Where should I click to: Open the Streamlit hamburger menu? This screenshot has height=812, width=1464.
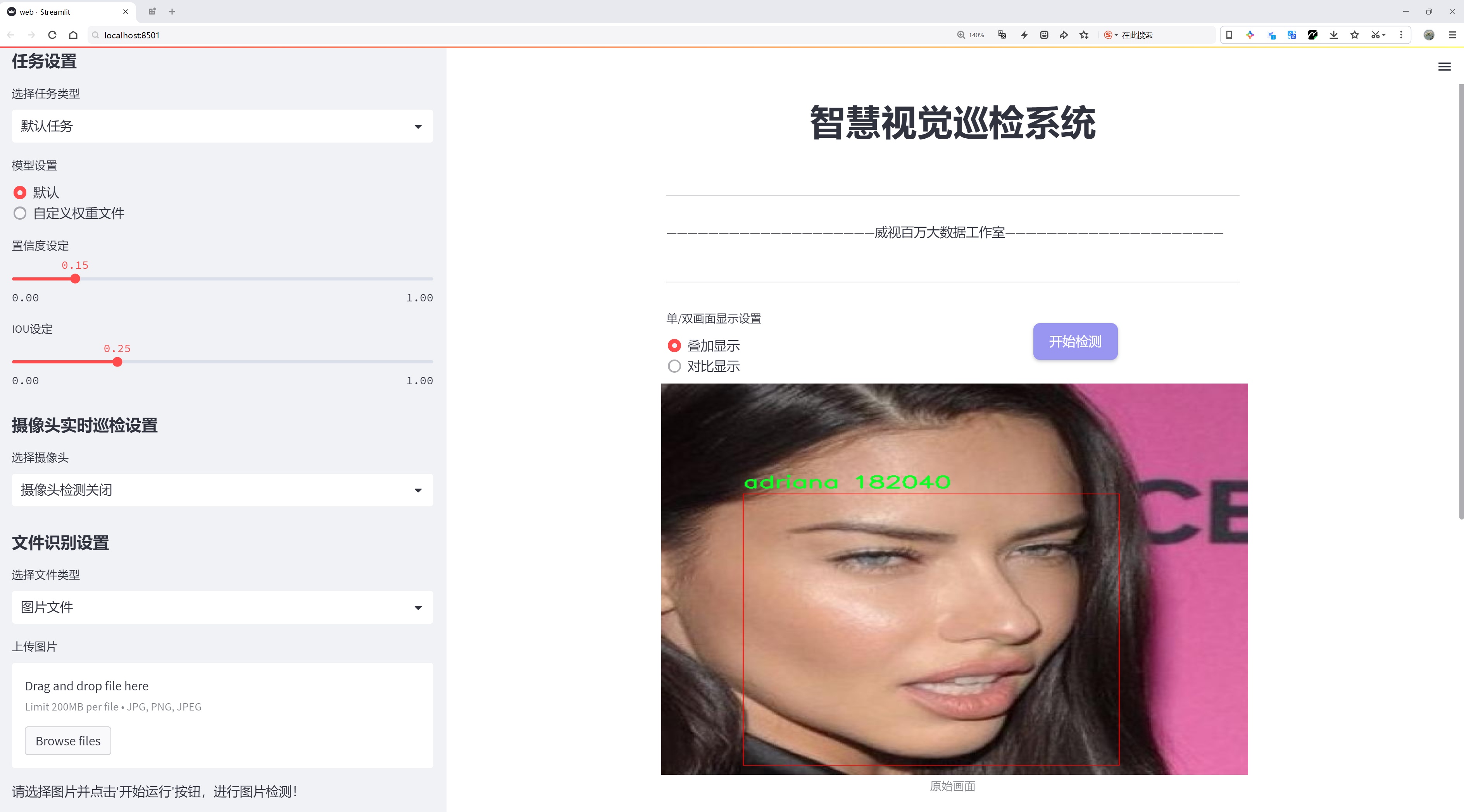pyautogui.click(x=1444, y=67)
